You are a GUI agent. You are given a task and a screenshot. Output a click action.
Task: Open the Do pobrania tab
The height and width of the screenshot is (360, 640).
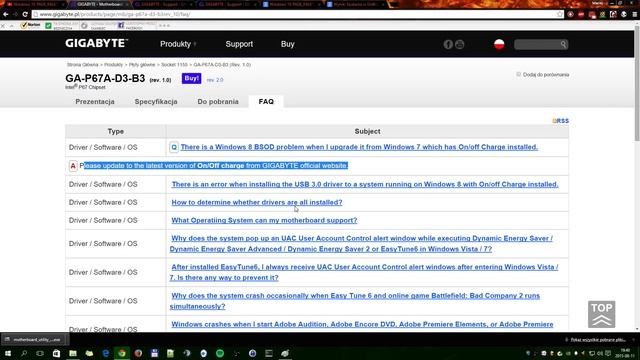(218, 102)
